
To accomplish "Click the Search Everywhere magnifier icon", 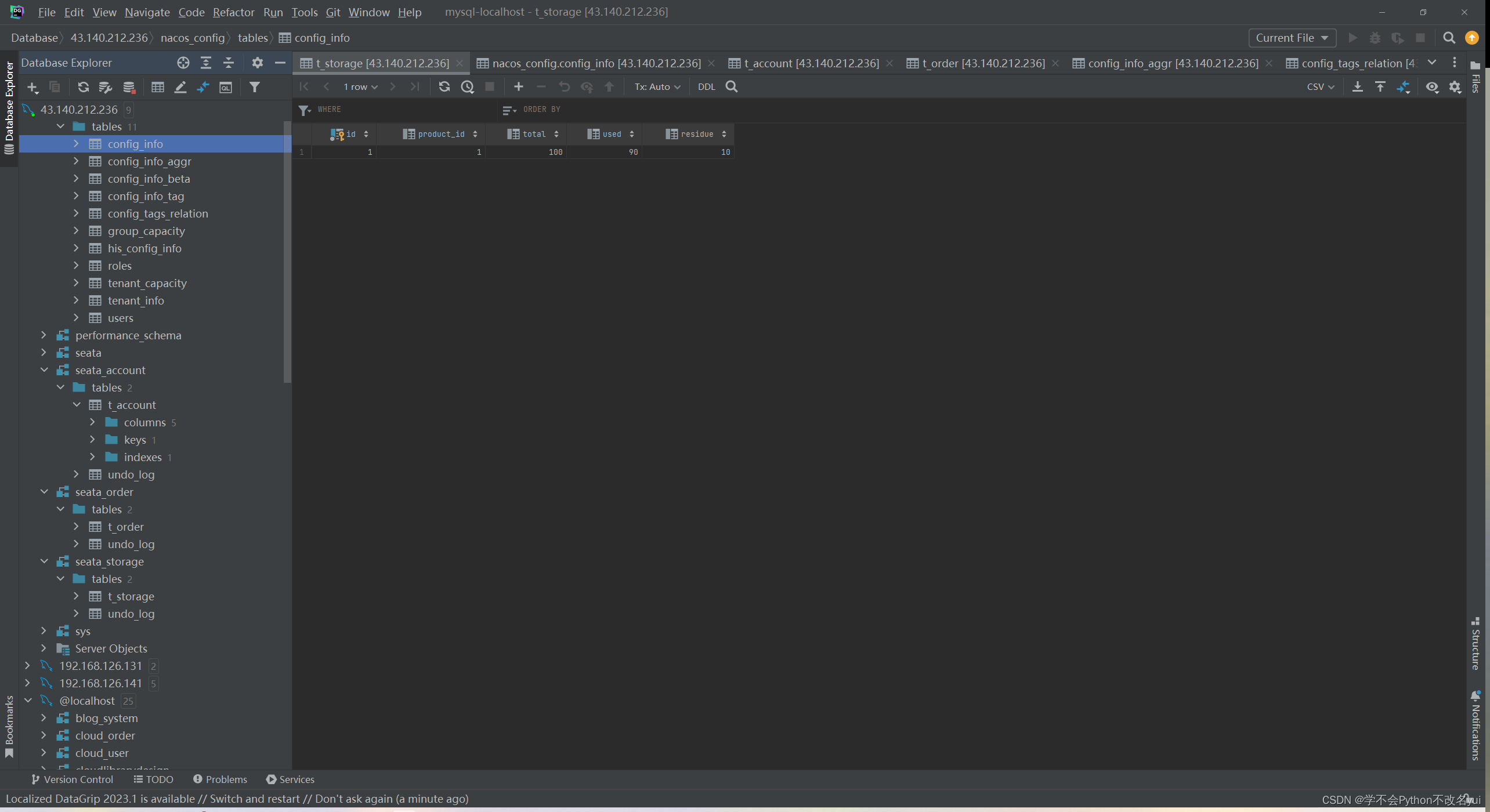I will (1449, 38).
